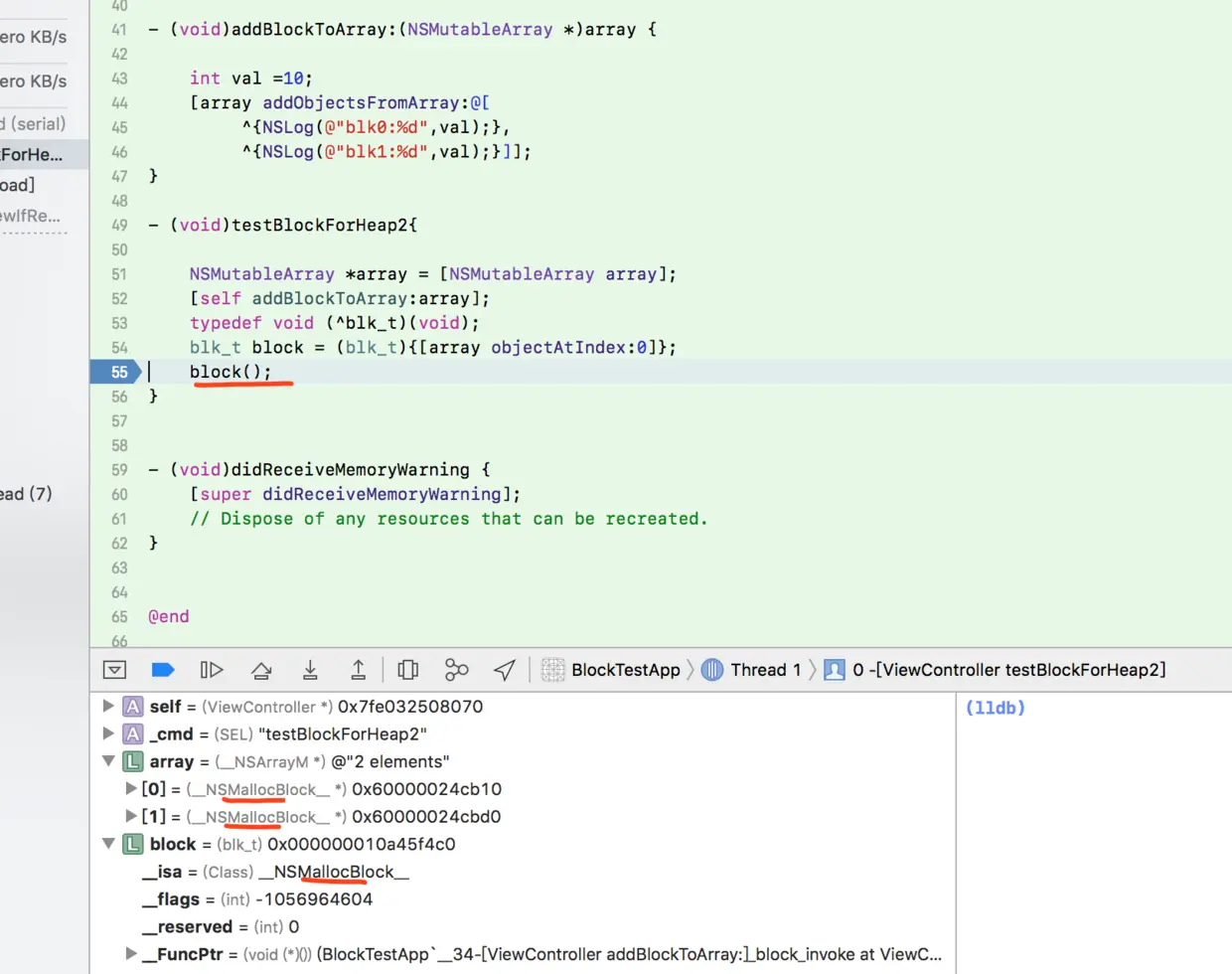The image size is (1232, 974).
Task: Click the Step Into debug icon
Action: coord(310,670)
